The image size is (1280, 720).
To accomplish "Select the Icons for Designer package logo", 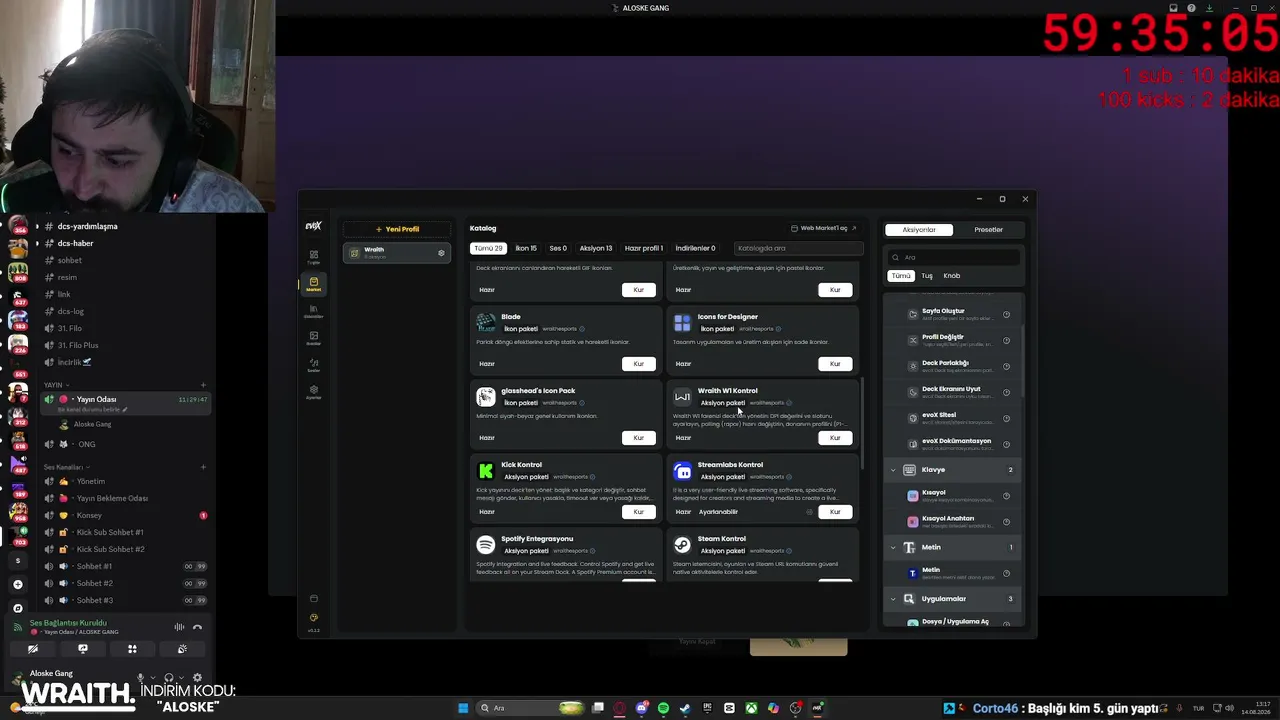I will pos(682,323).
